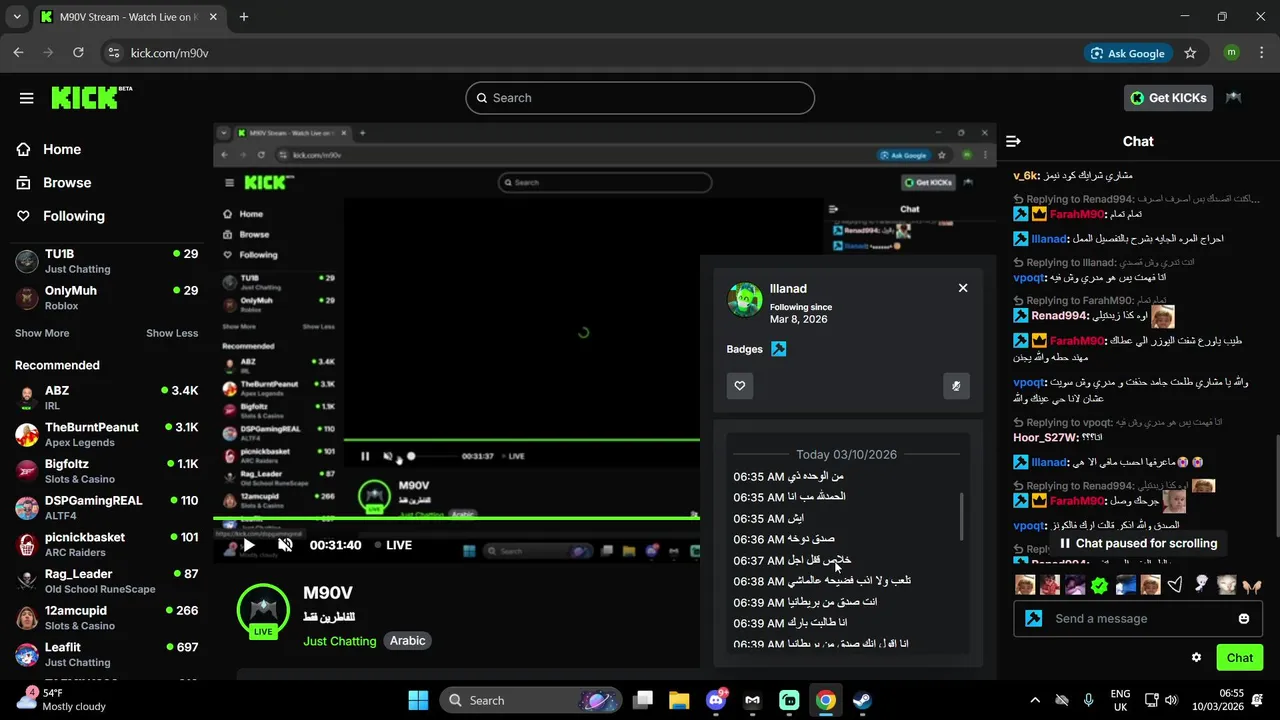The image size is (1280, 720).
Task: Jump to LIVE in the player
Action: click(393, 545)
